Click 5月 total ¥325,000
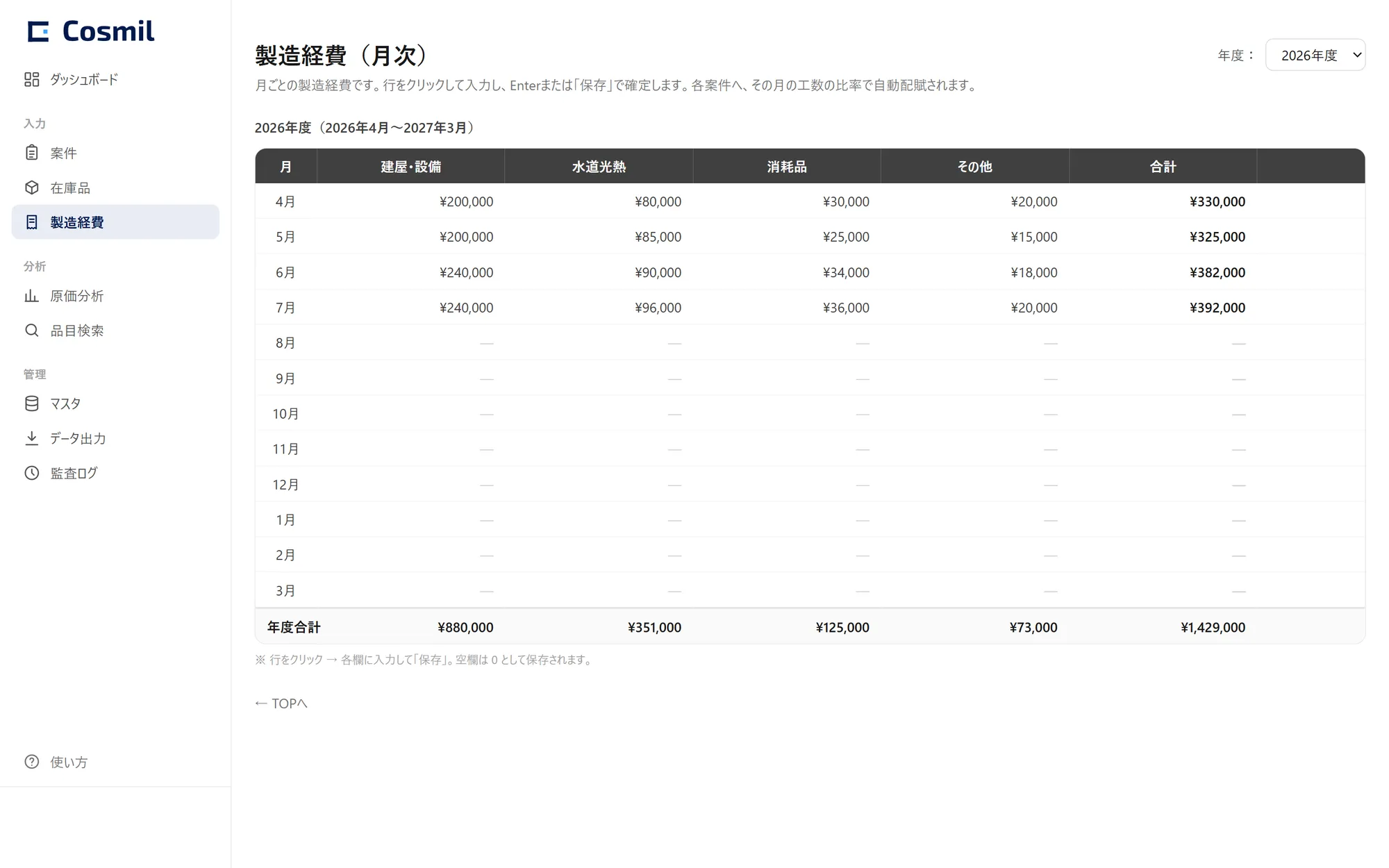This screenshot has width=1389, height=868. pyautogui.click(x=1217, y=237)
